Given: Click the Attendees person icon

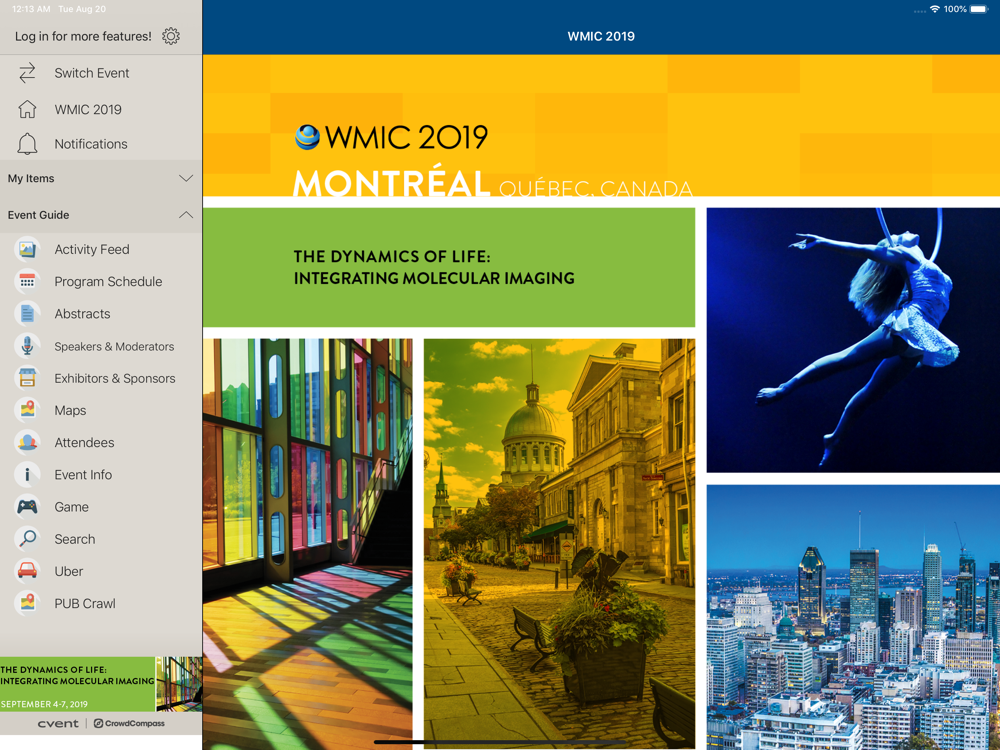Looking at the screenshot, I should (x=27, y=443).
